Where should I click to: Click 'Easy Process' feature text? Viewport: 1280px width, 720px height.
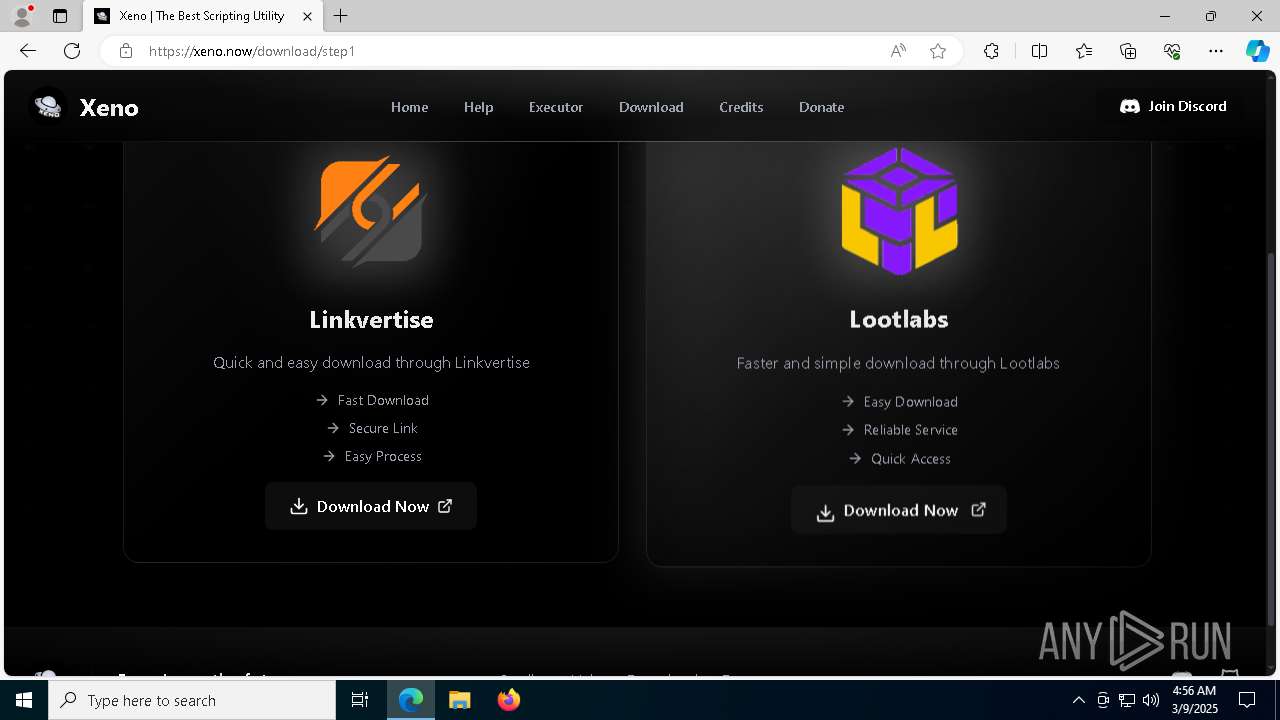coord(383,456)
